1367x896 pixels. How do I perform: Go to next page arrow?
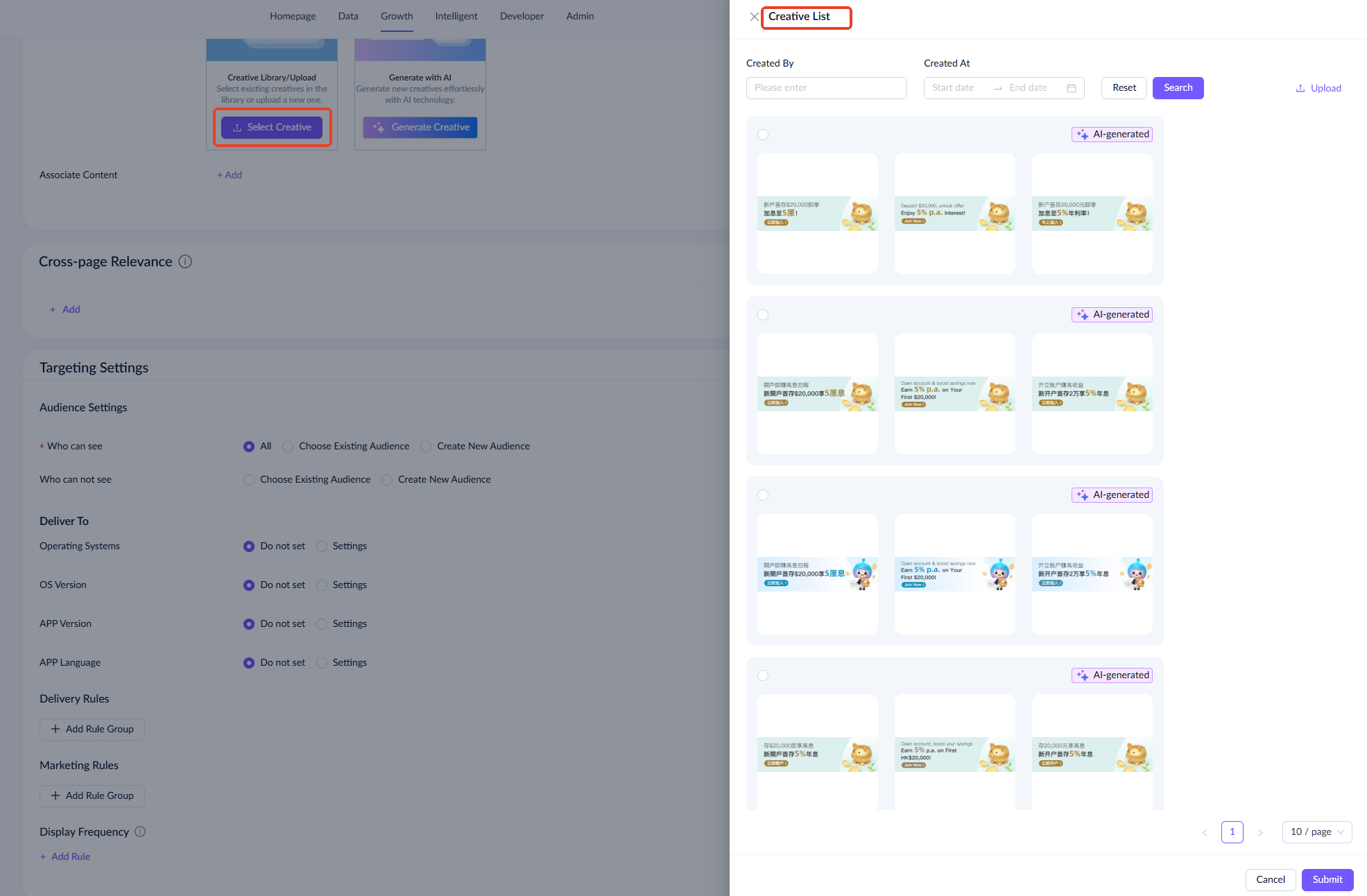click(1260, 832)
